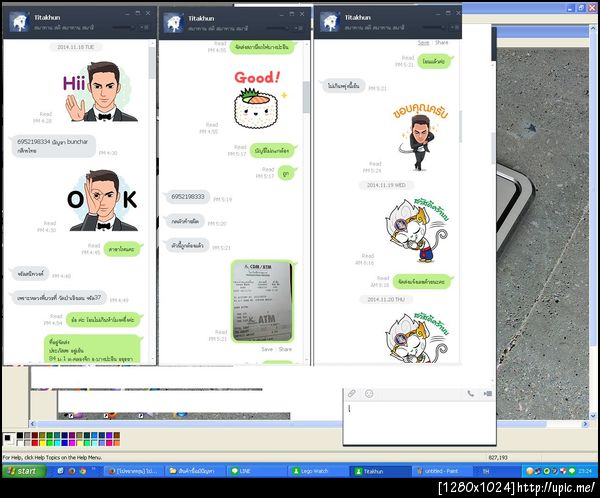Click Save under the ATM receipt photo
Viewport: 600px width, 498px height.
[267, 349]
